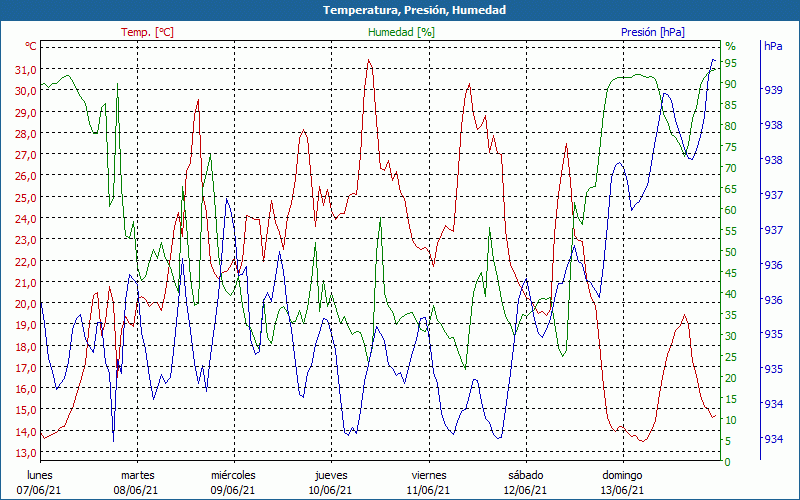Click the 35 humidity axis value
The height and width of the screenshot is (500, 800).
pyautogui.click(x=731, y=315)
